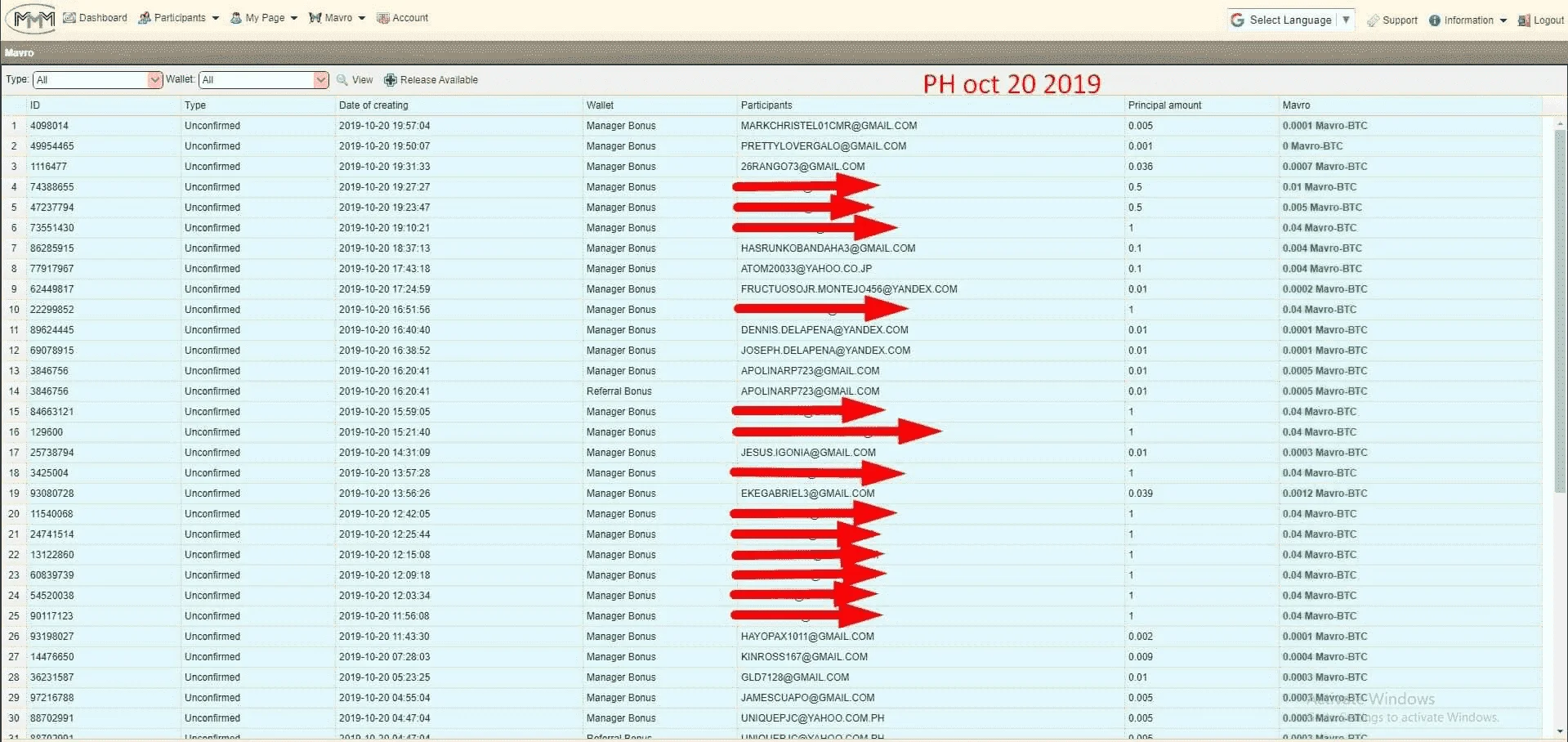Image resolution: width=1568 pixels, height=742 pixels.
Task: Click the Mavro butterfly icon
Action: [315, 18]
